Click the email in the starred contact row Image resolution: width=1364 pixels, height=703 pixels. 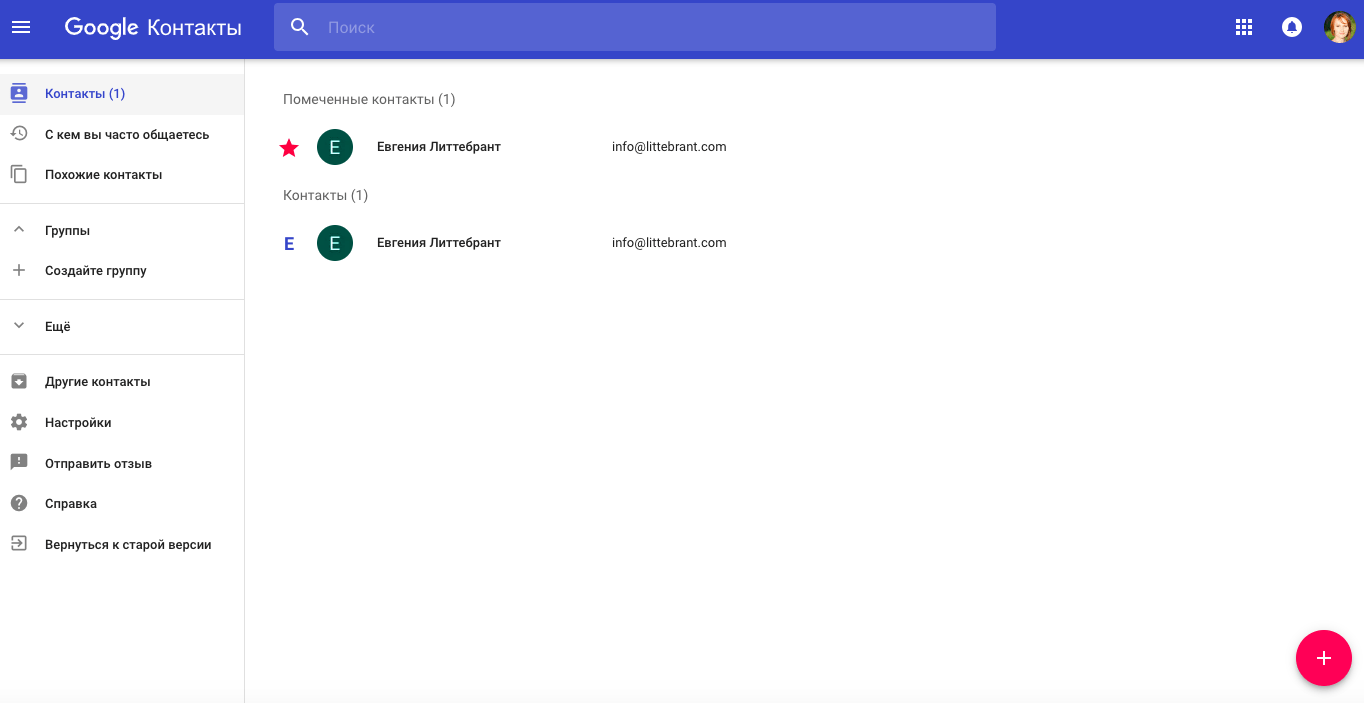point(669,147)
